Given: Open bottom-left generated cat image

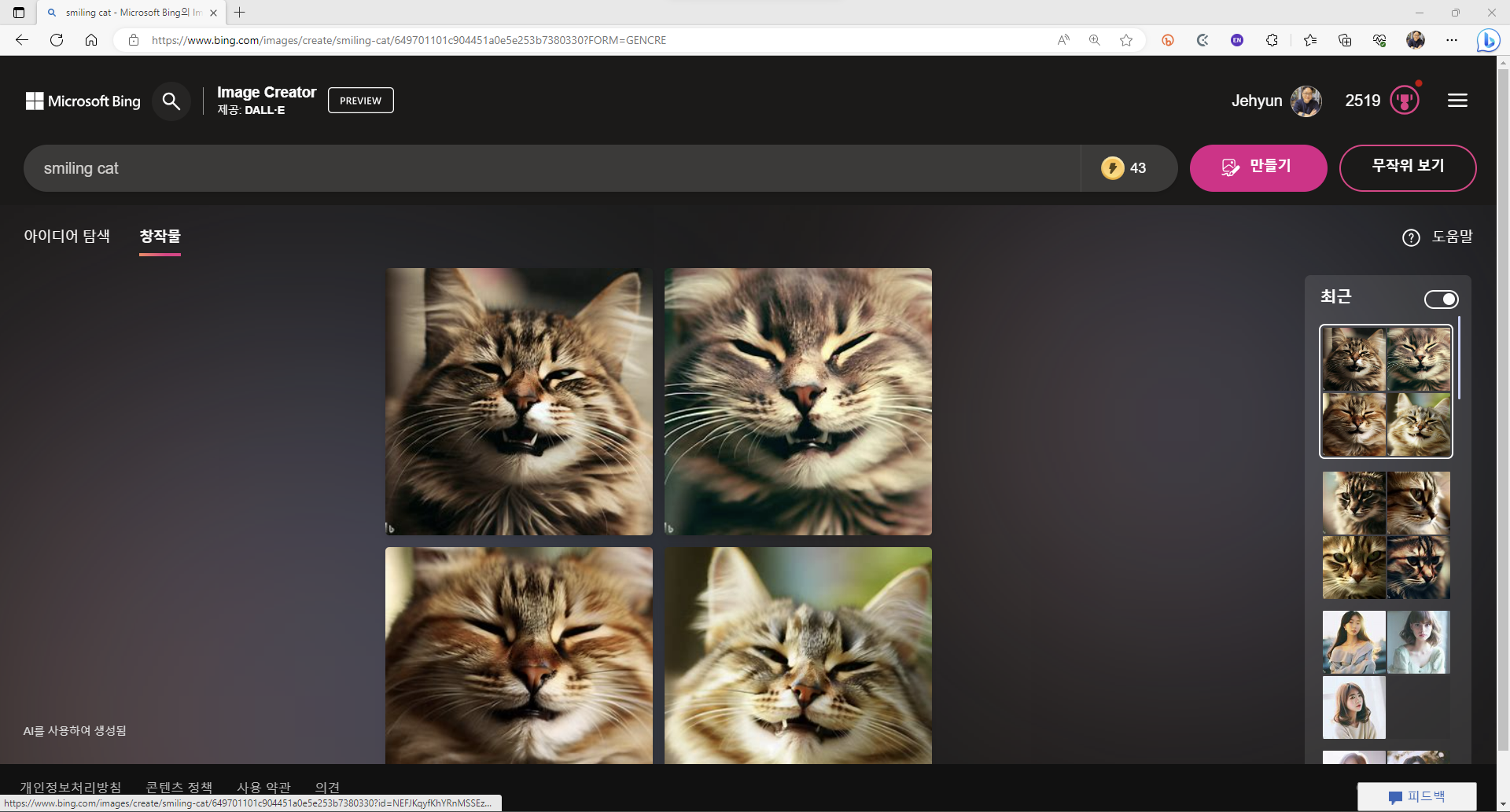Looking at the screenshot, I should click(519, 656).
